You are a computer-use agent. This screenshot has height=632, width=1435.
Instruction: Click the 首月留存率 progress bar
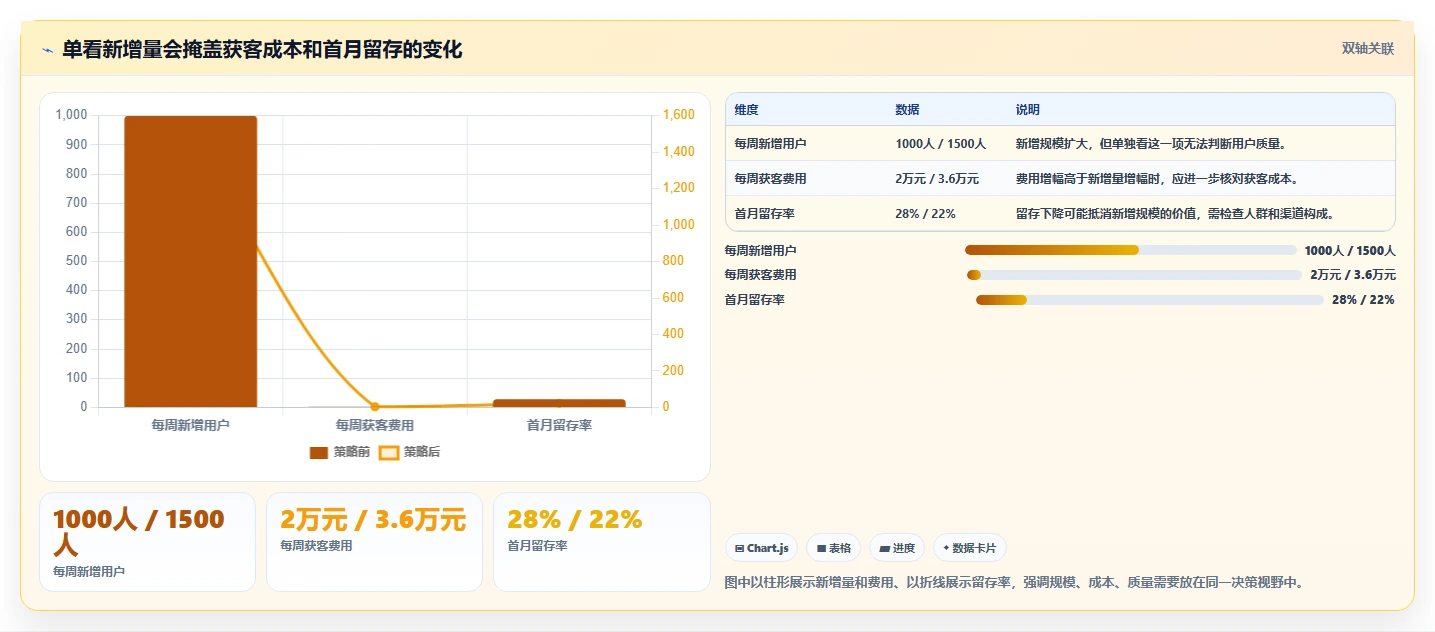click(1149, 300)
